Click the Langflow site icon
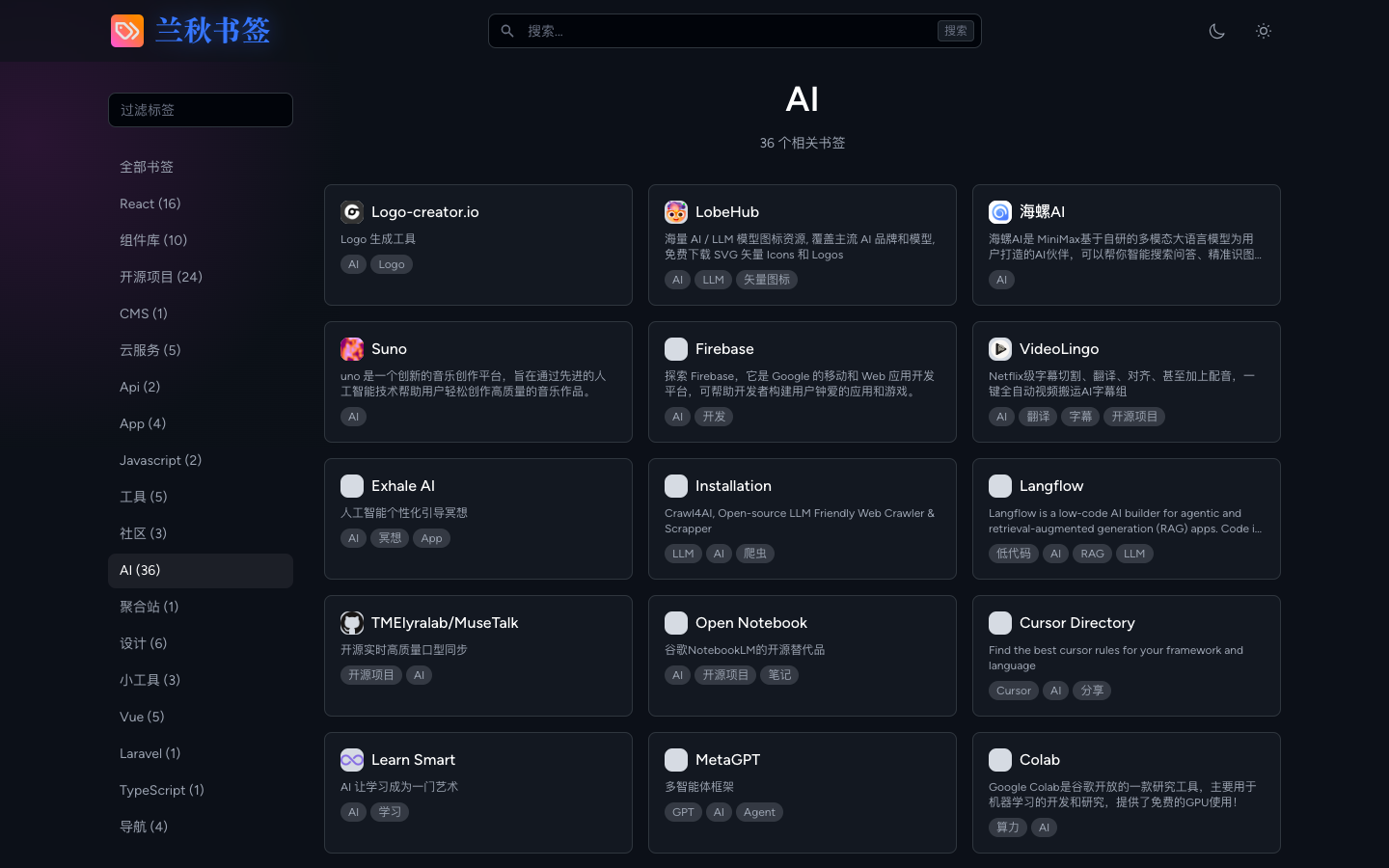This screenshot has width=1389, height=868. coord(1000,486)
